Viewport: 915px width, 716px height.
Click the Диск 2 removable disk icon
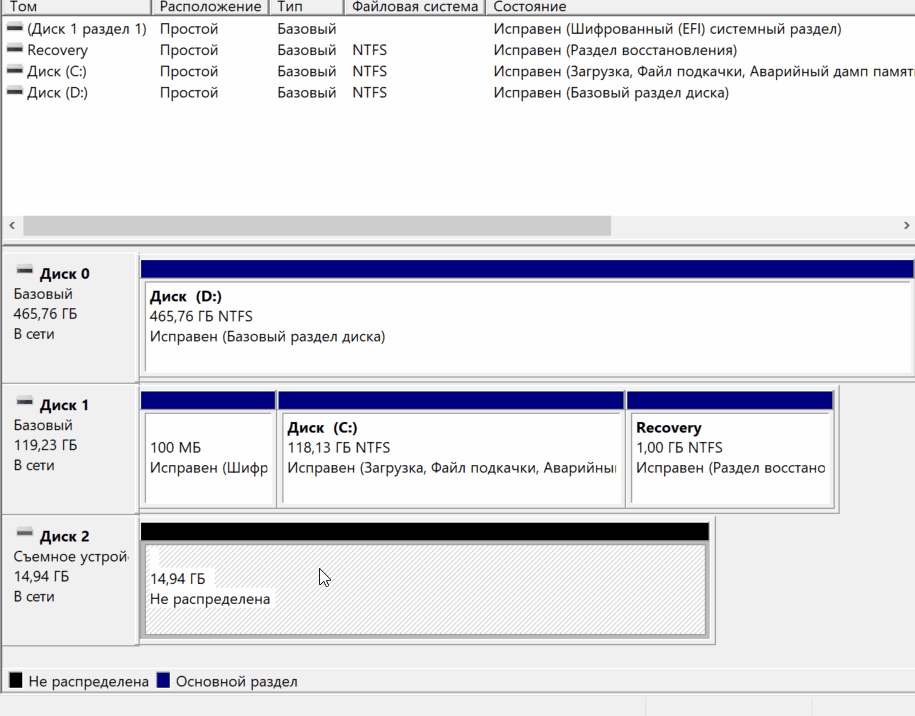(25, 536)
